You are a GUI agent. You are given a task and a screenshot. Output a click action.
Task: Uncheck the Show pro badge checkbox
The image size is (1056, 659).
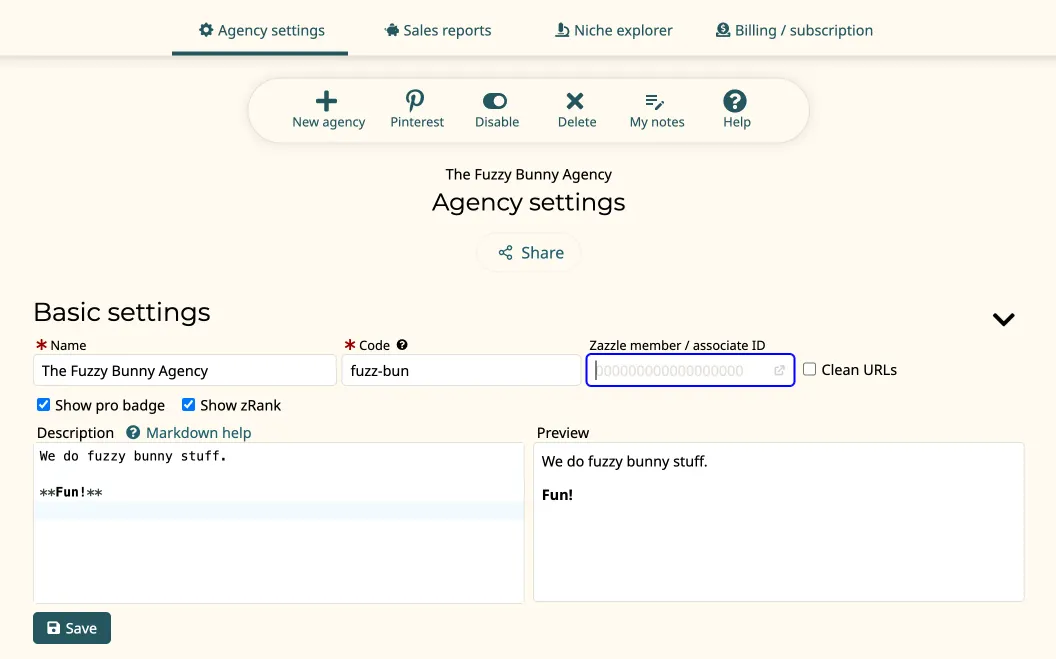tap(44, 405)
